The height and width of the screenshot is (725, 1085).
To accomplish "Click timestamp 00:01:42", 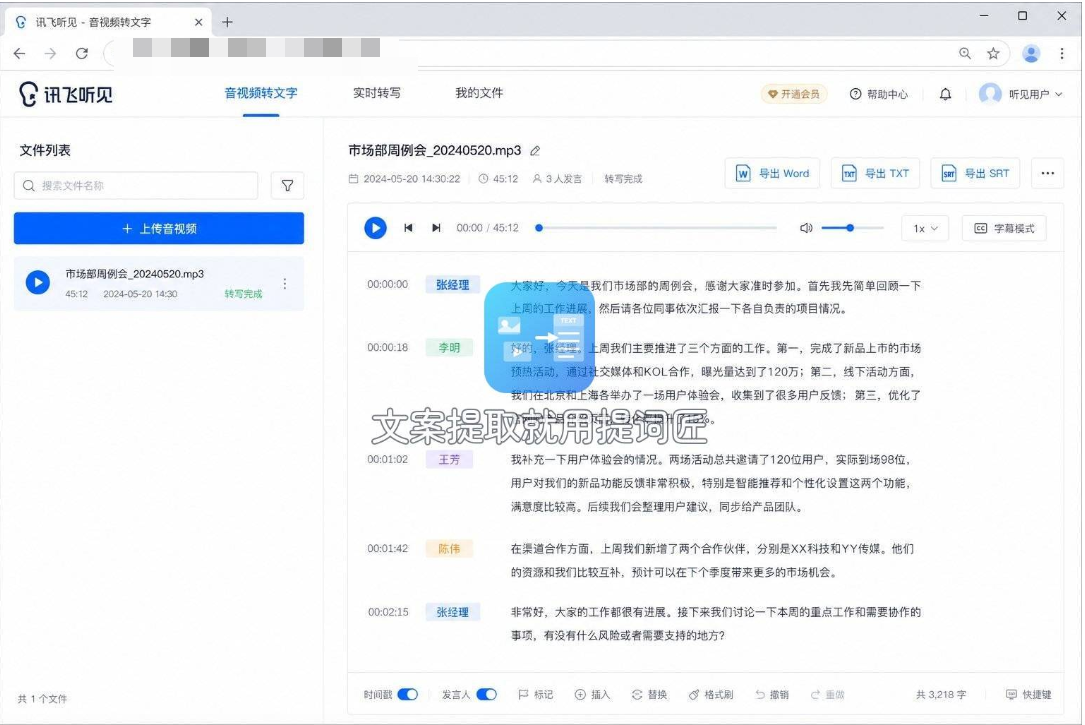I will [388, 549].
